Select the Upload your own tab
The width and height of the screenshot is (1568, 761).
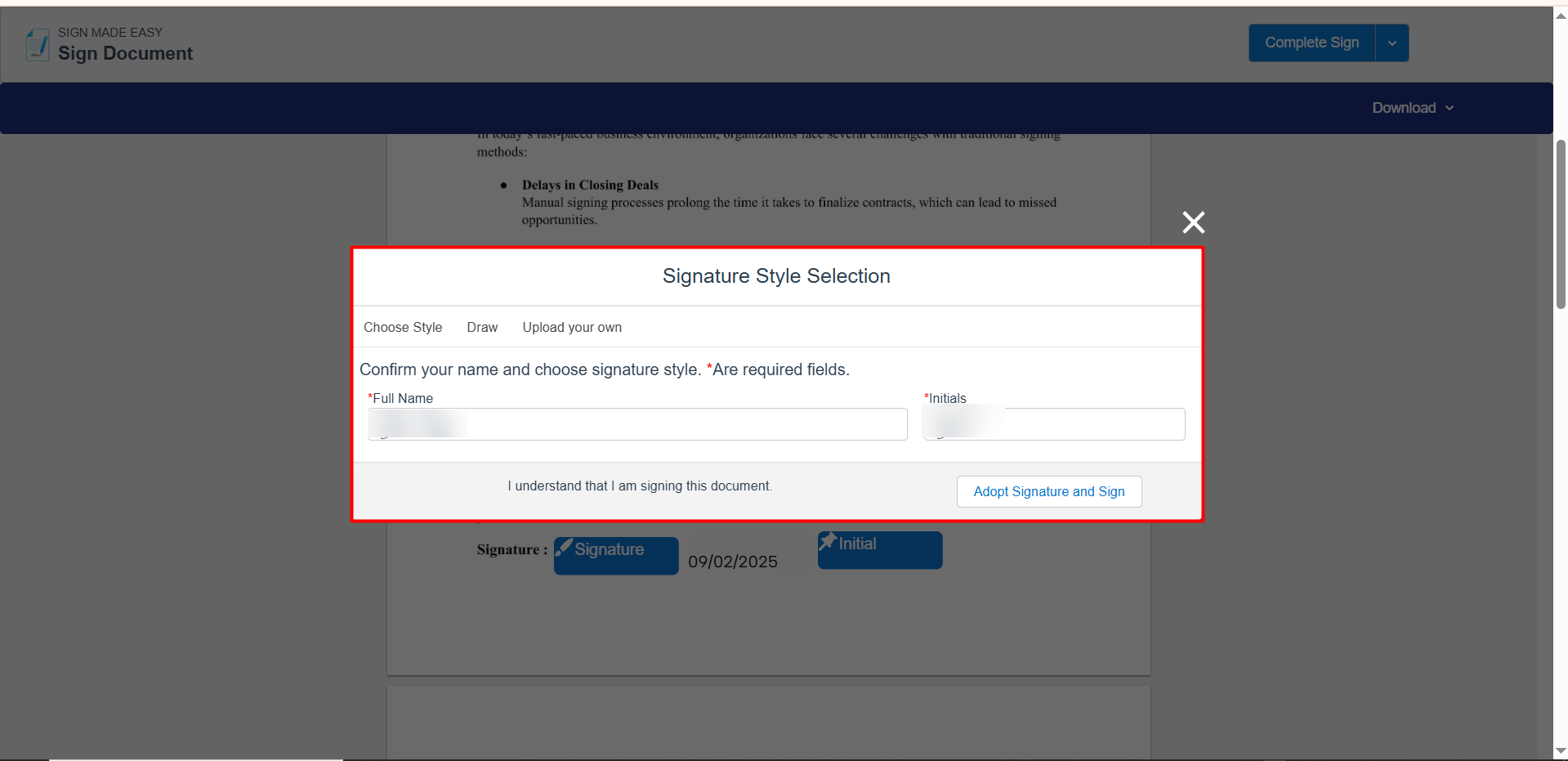pyautogui.click(x=572, y=327)
